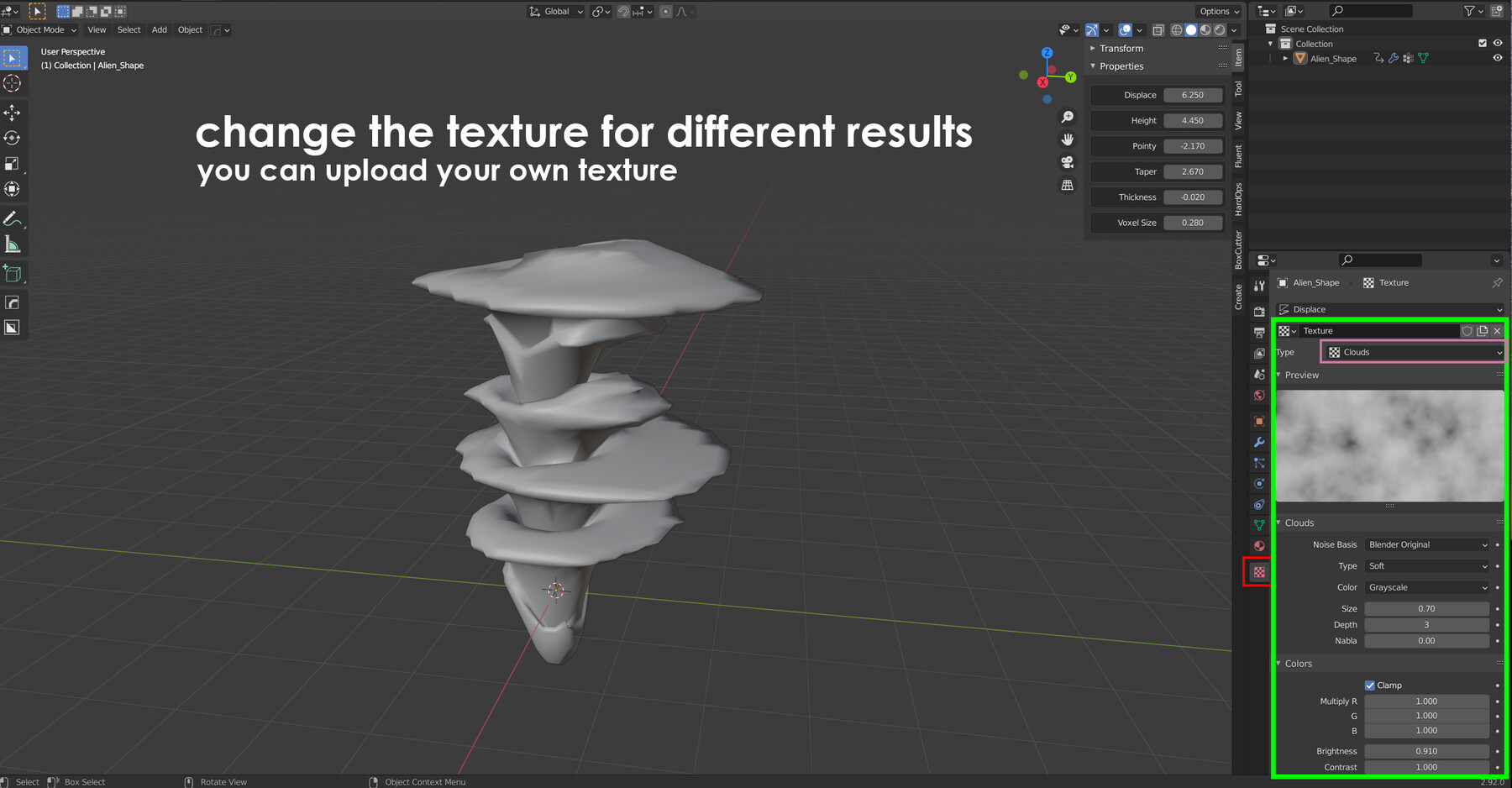The image size is (1512, 788).
Task: Open the texture Type dropdown showing Clouds
Action: (1413, 352)
